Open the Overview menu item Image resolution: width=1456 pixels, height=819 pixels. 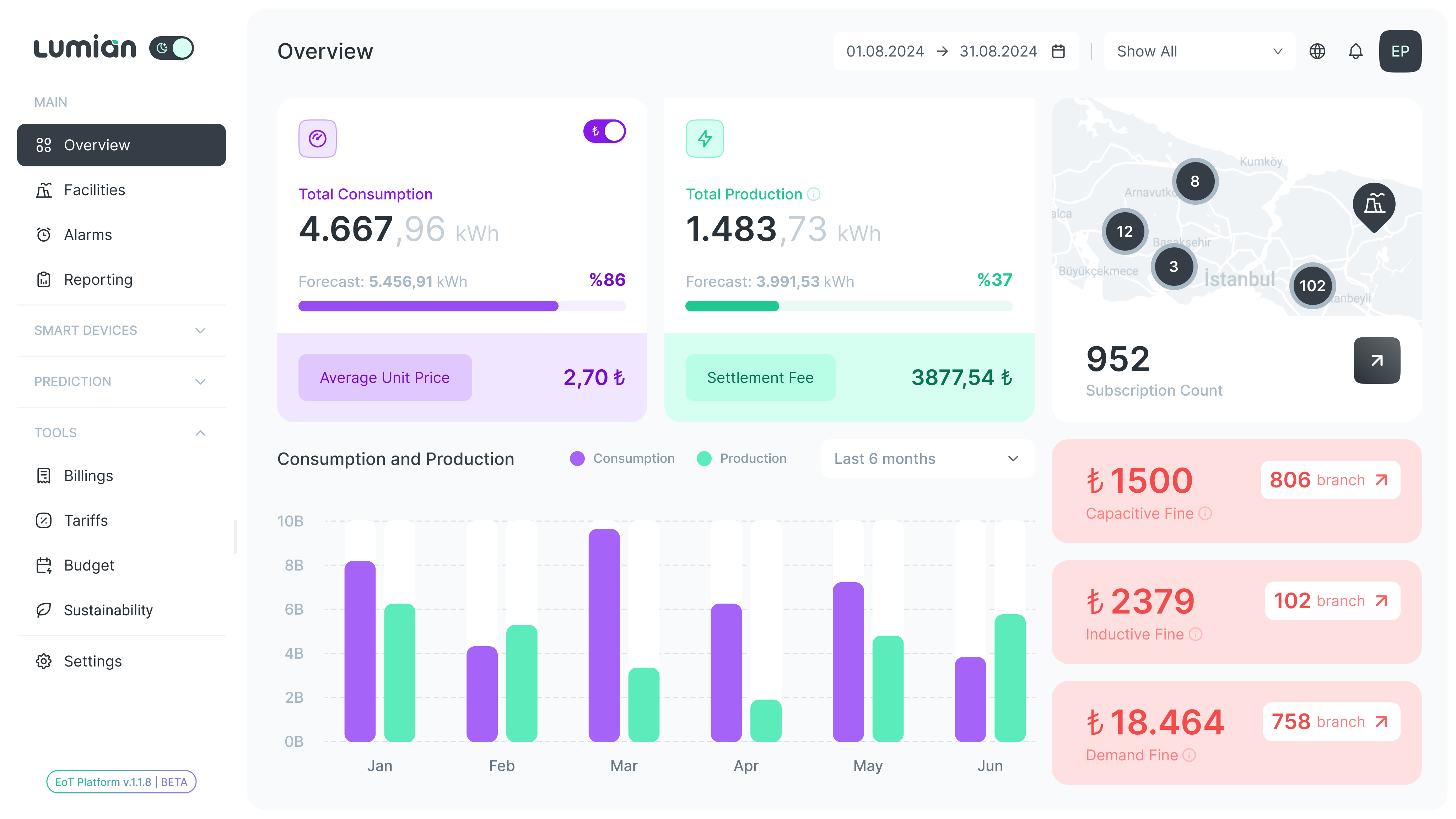[122, 145]
